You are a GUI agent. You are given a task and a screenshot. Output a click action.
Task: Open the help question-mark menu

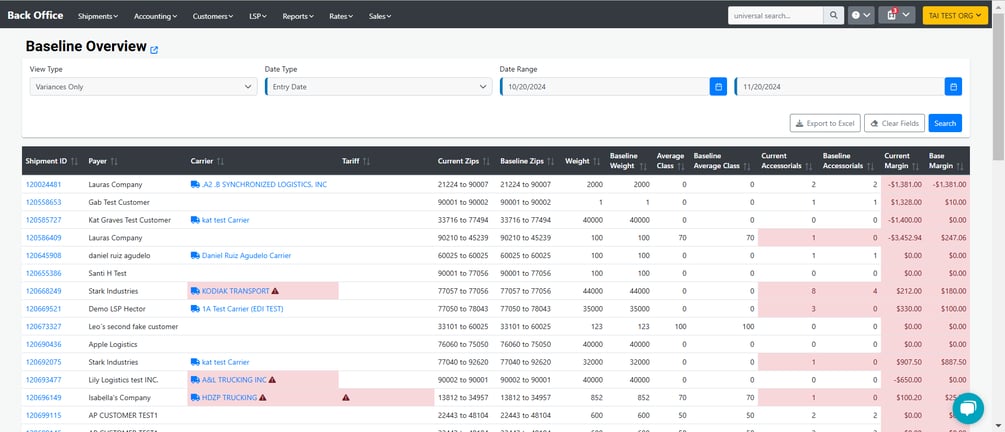[861, 15]
